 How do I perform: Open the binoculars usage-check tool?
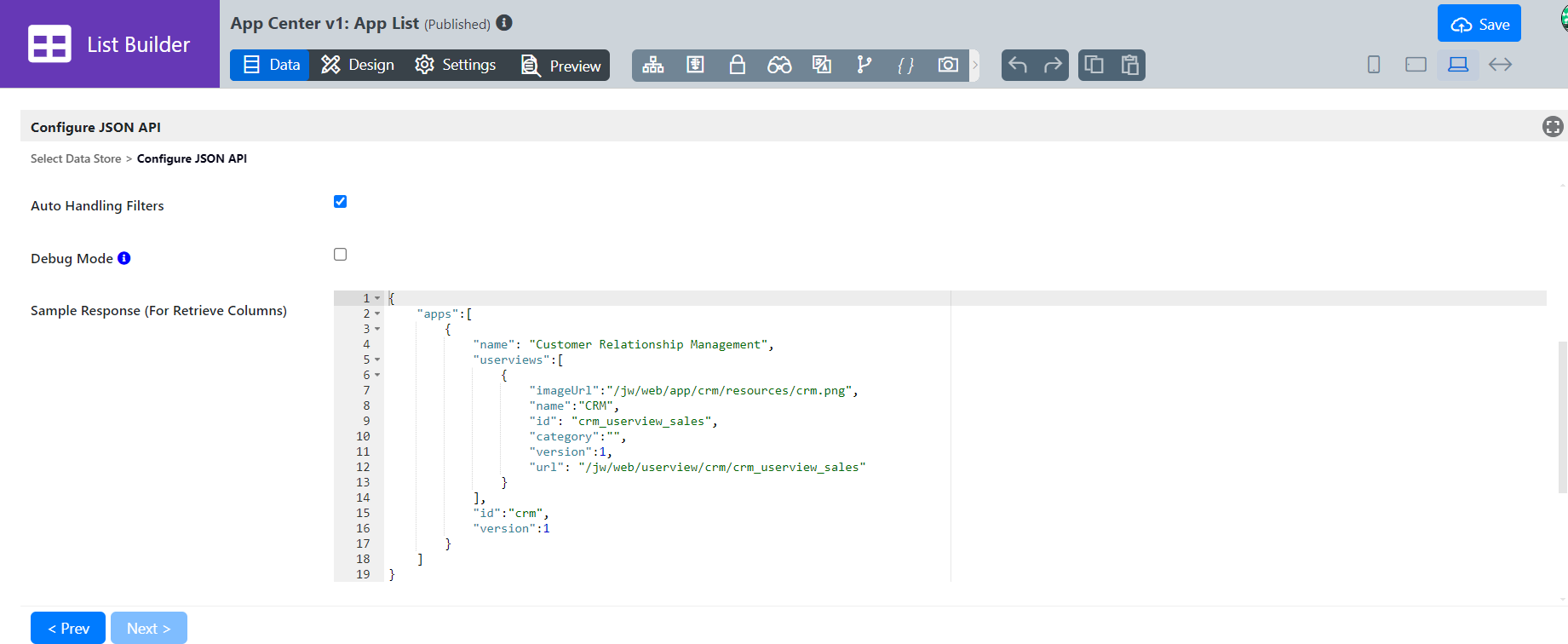tap(779, 65)
